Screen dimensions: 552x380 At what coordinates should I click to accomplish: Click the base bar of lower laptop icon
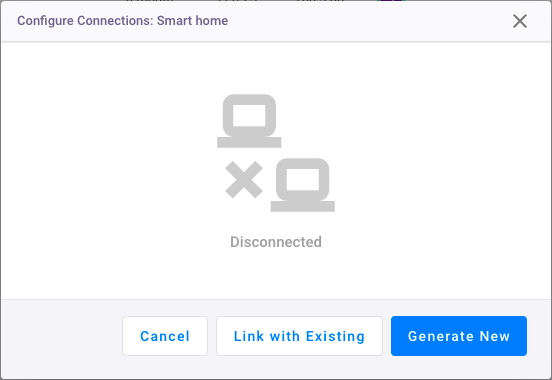[x=303, y=206]
